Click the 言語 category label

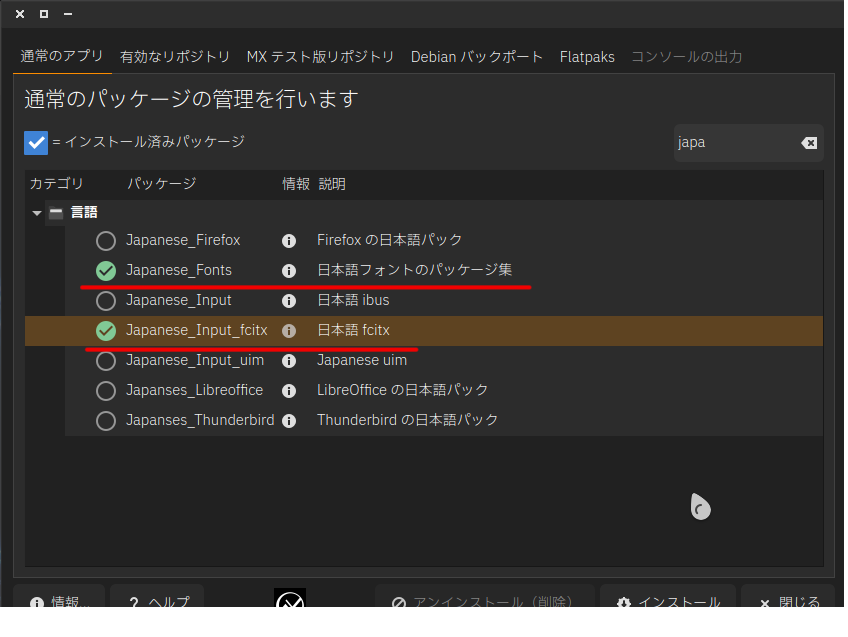[84, 213]
